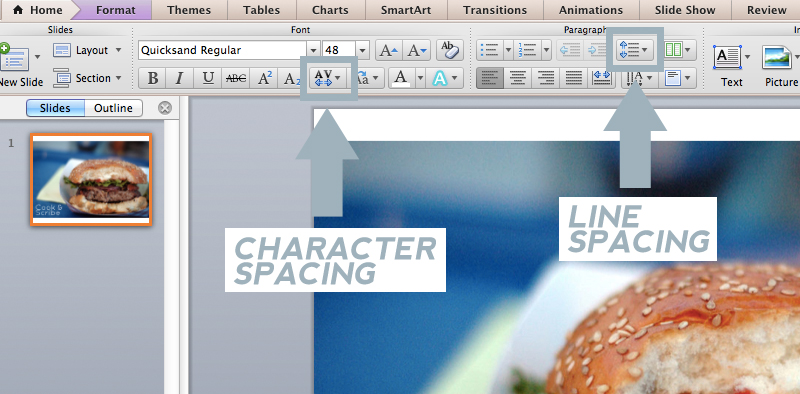Expand the font name dropdown list

pos(314,50)
